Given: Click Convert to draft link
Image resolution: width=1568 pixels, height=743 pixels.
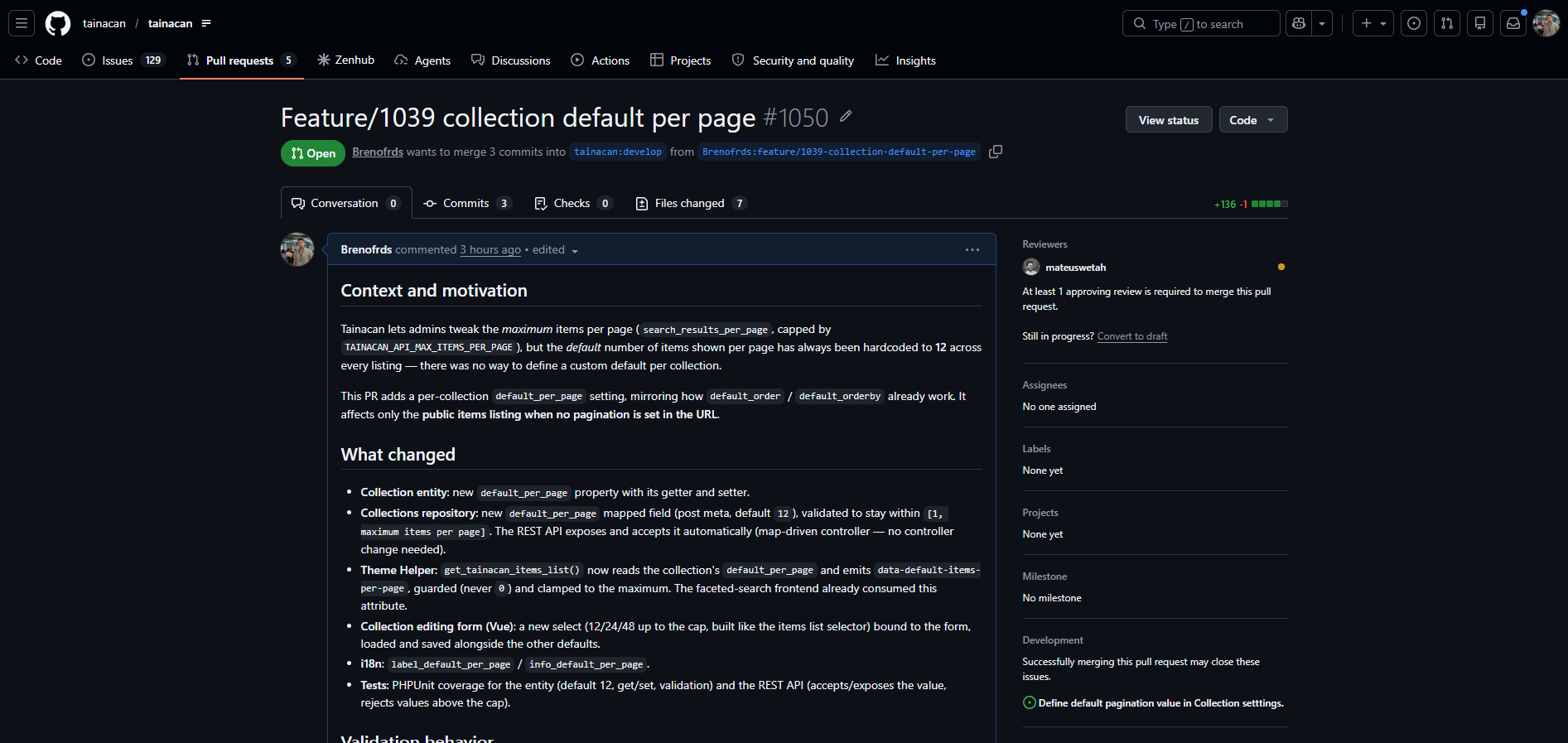Looking at the screenshot, I should pos(1132,336).
